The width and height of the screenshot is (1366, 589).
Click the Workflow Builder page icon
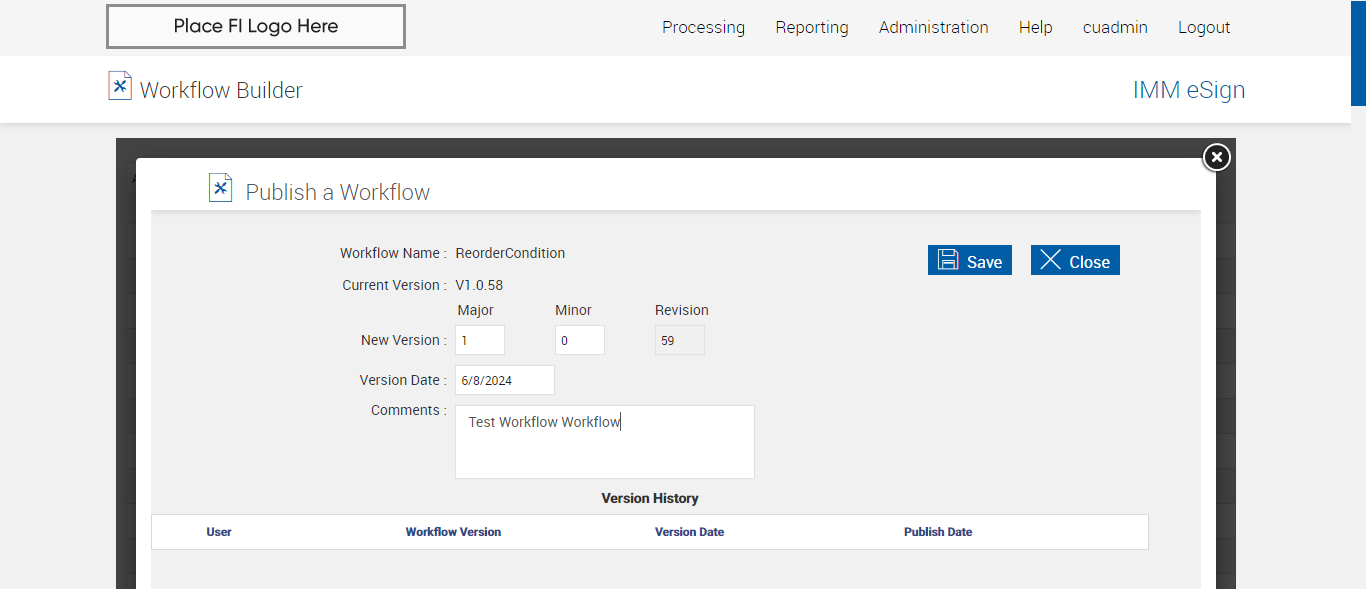pos(120,86)
